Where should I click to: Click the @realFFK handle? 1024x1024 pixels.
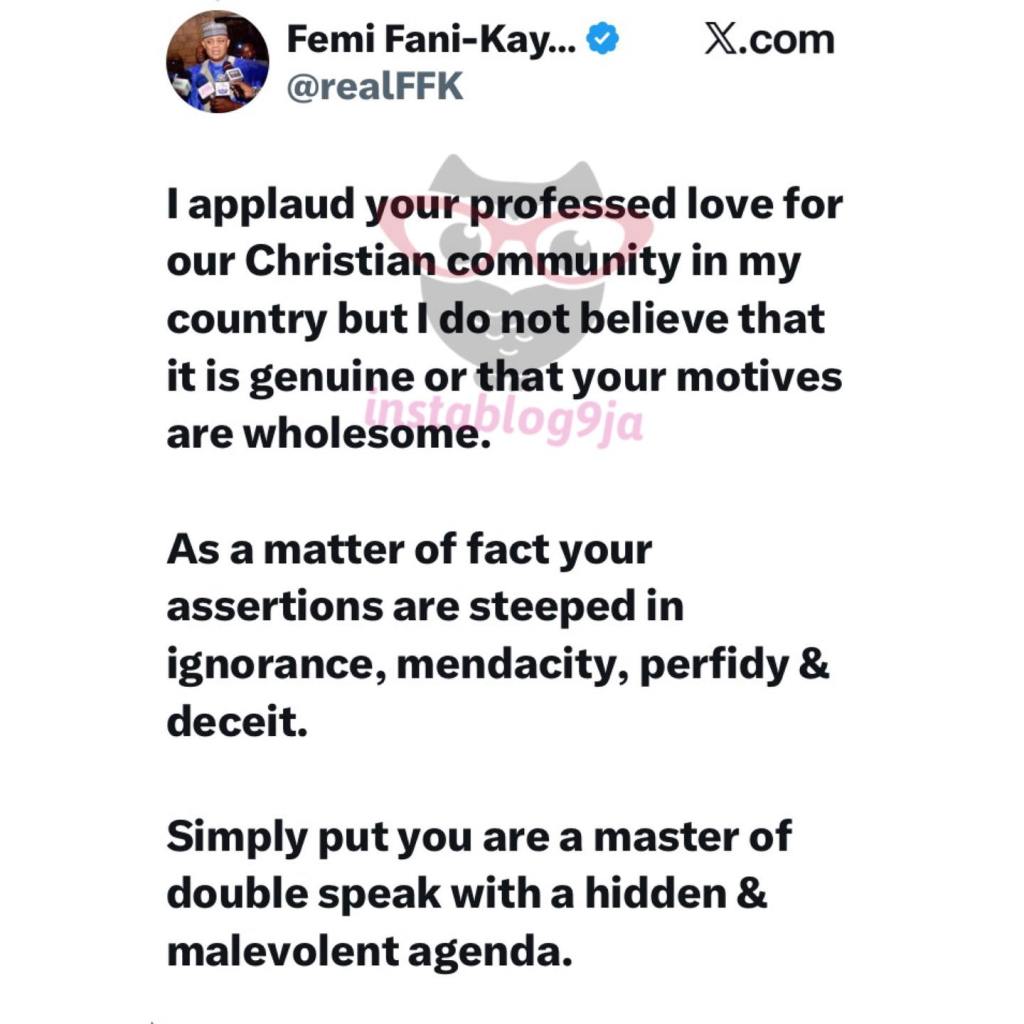(375, 87)
